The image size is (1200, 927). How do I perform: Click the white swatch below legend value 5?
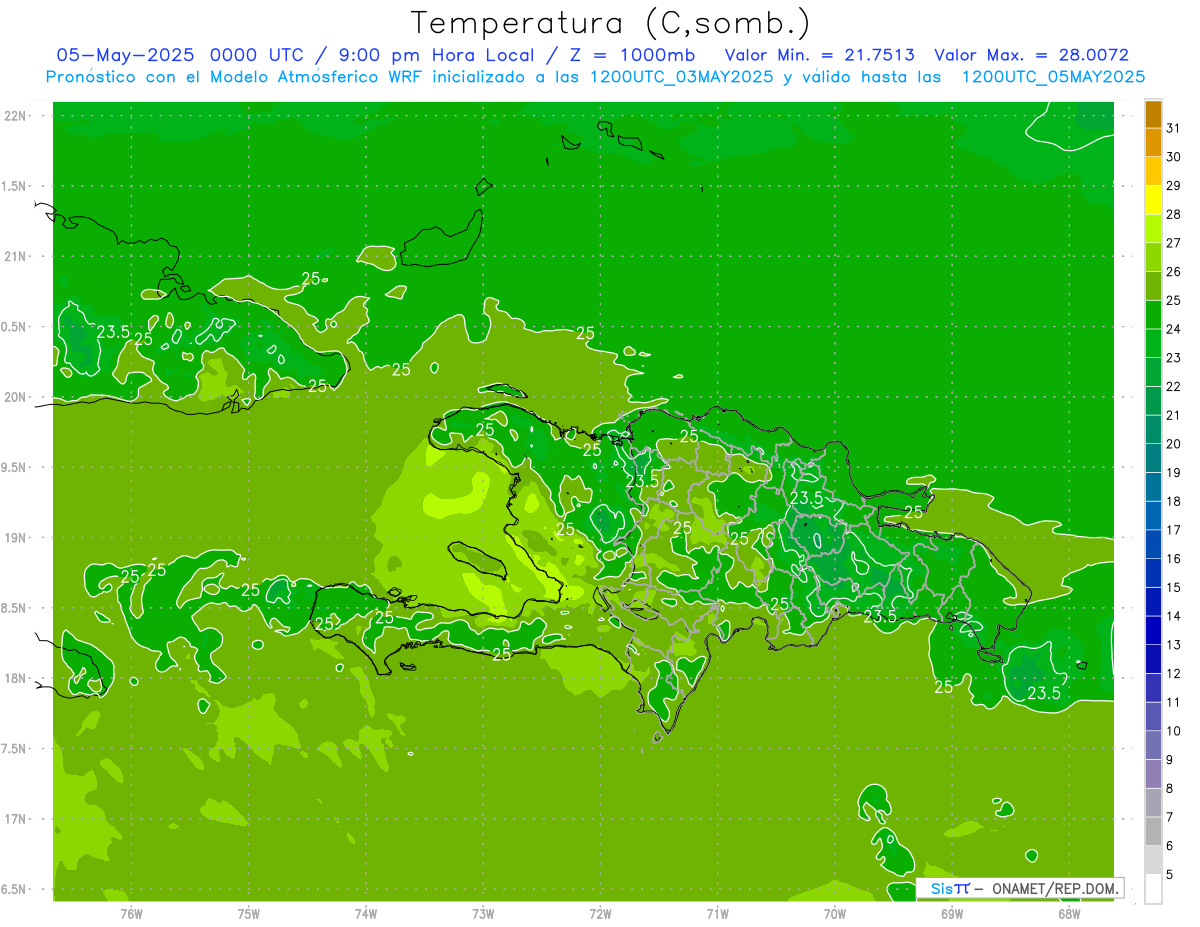[1153, 889]
